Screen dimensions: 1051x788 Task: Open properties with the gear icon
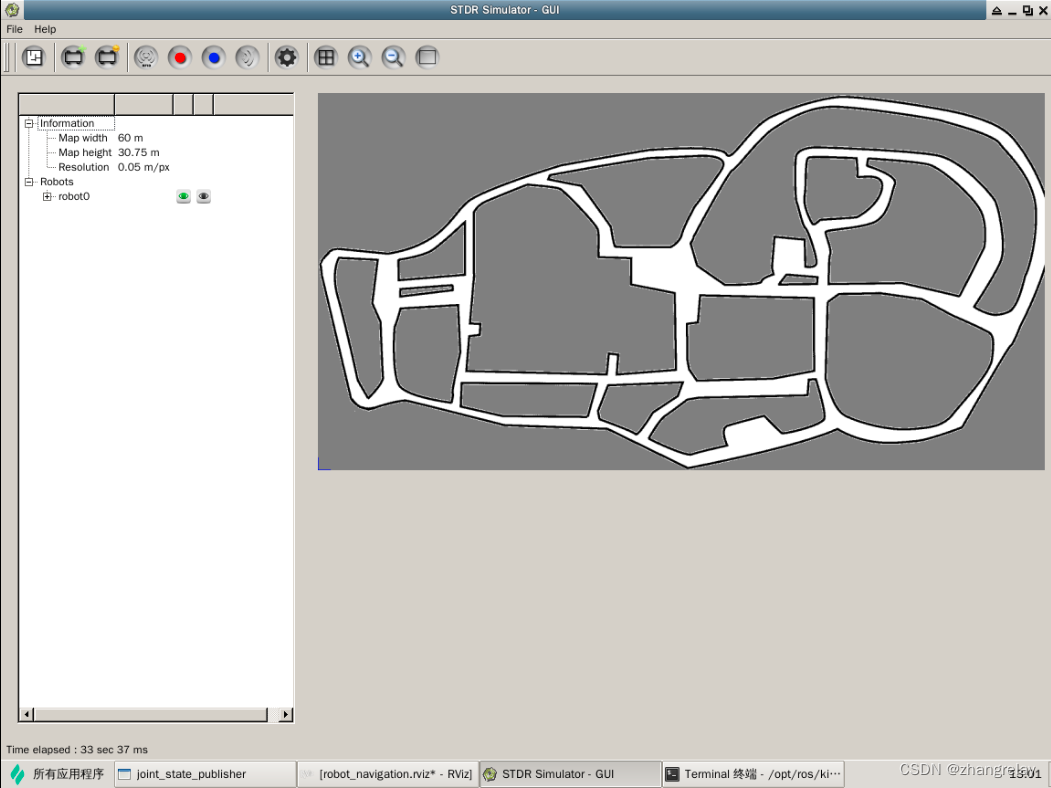point(287,57)
